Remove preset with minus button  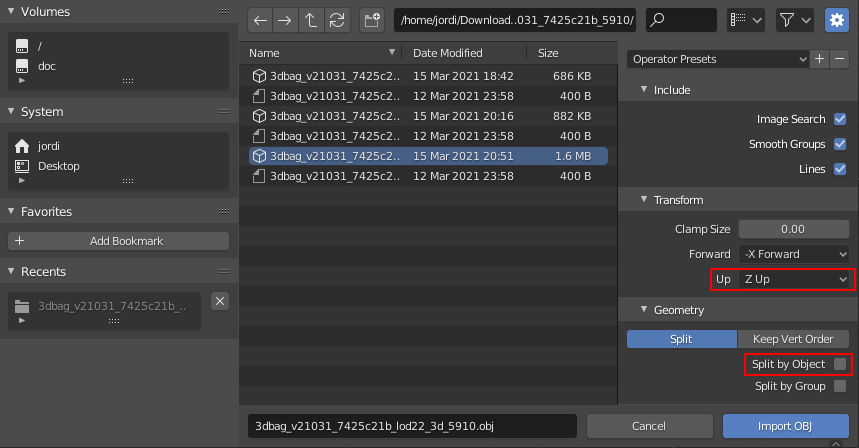[x=839, y=59]
